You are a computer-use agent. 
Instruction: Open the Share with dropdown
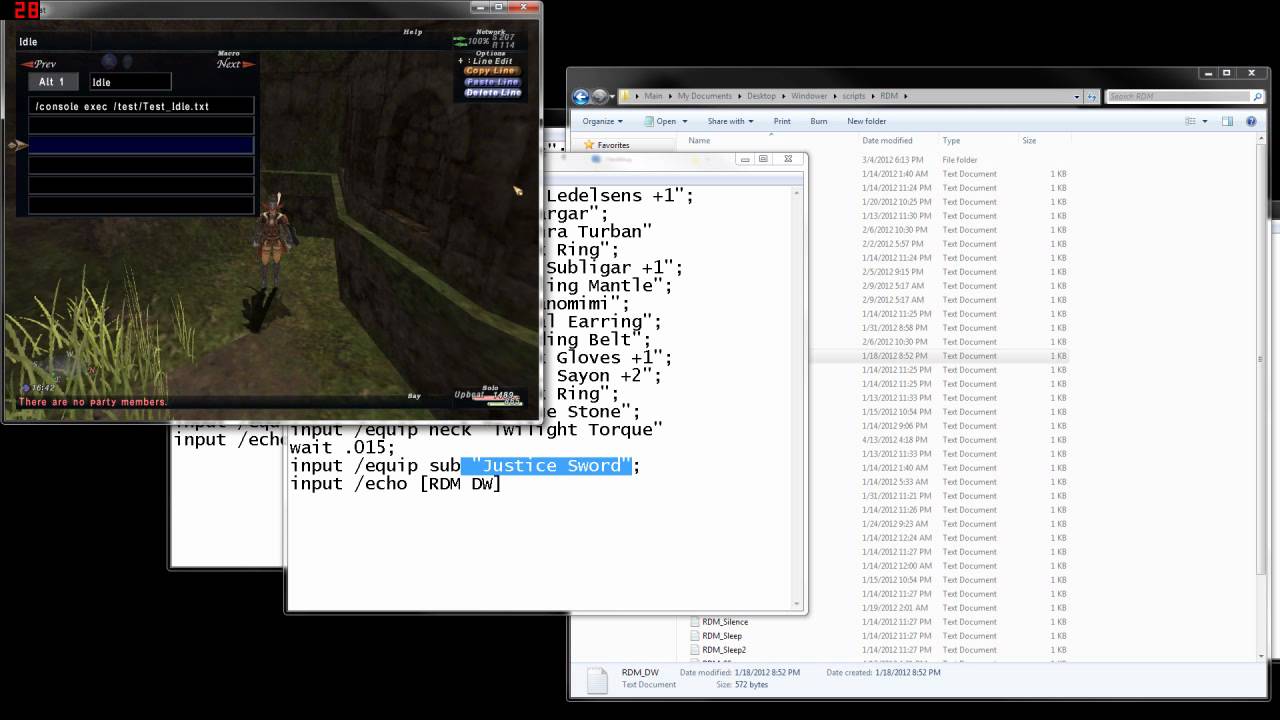point(730,121)
